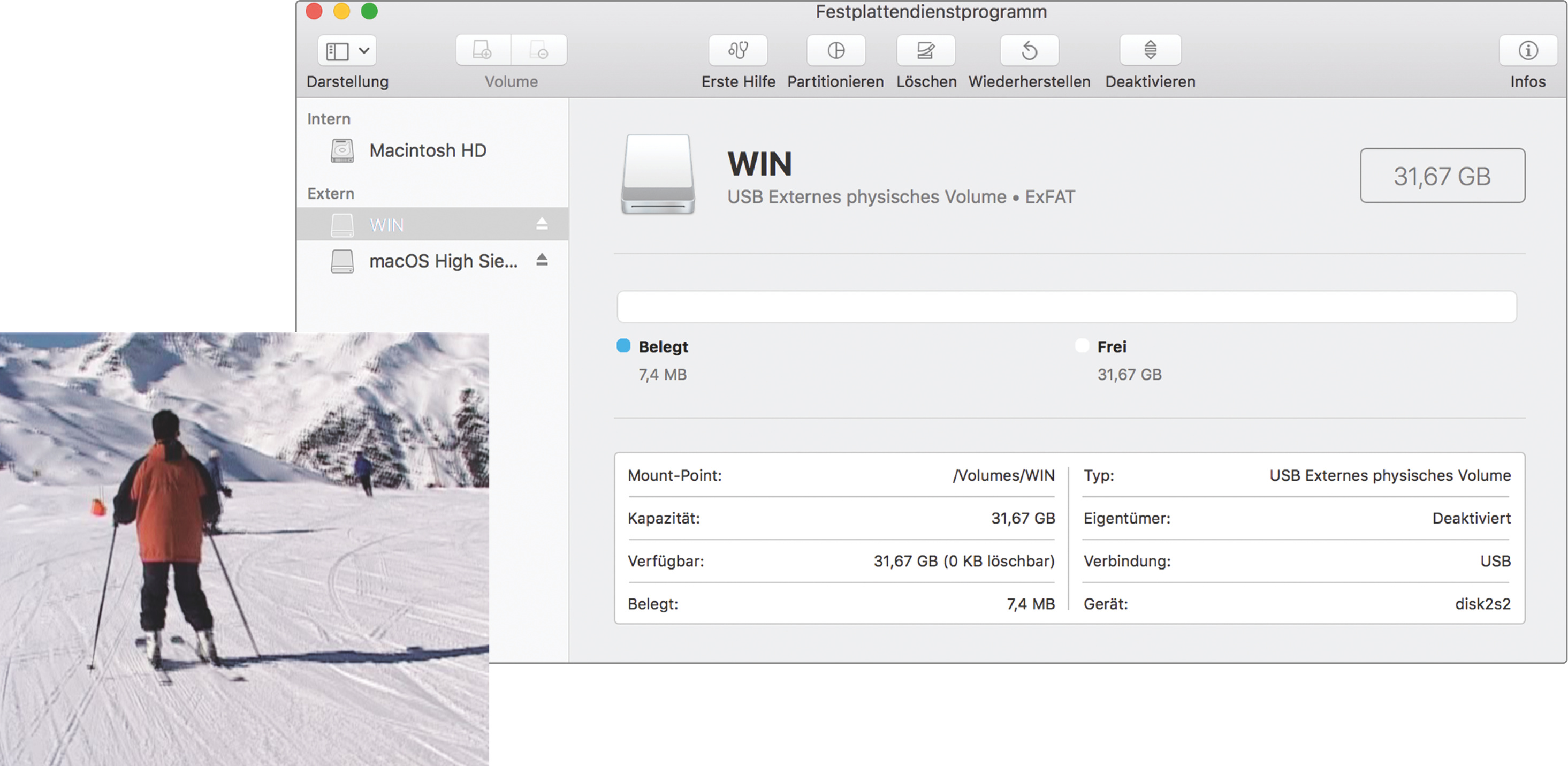Screen dimensions: 1568x766
Task: Click the skier photo thumbnail
Action: pos(243,548)
